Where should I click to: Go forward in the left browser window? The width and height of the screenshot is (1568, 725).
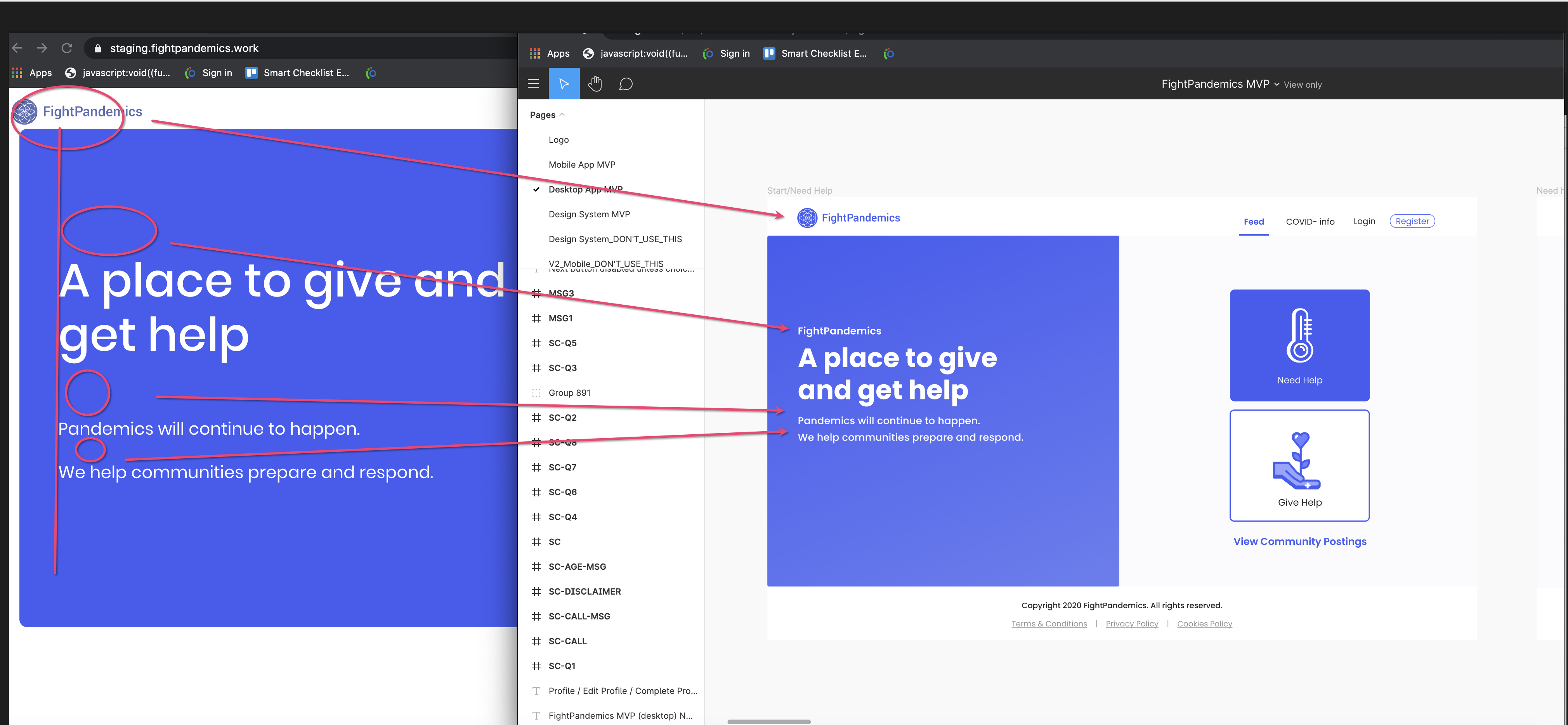tap(42, 48)
